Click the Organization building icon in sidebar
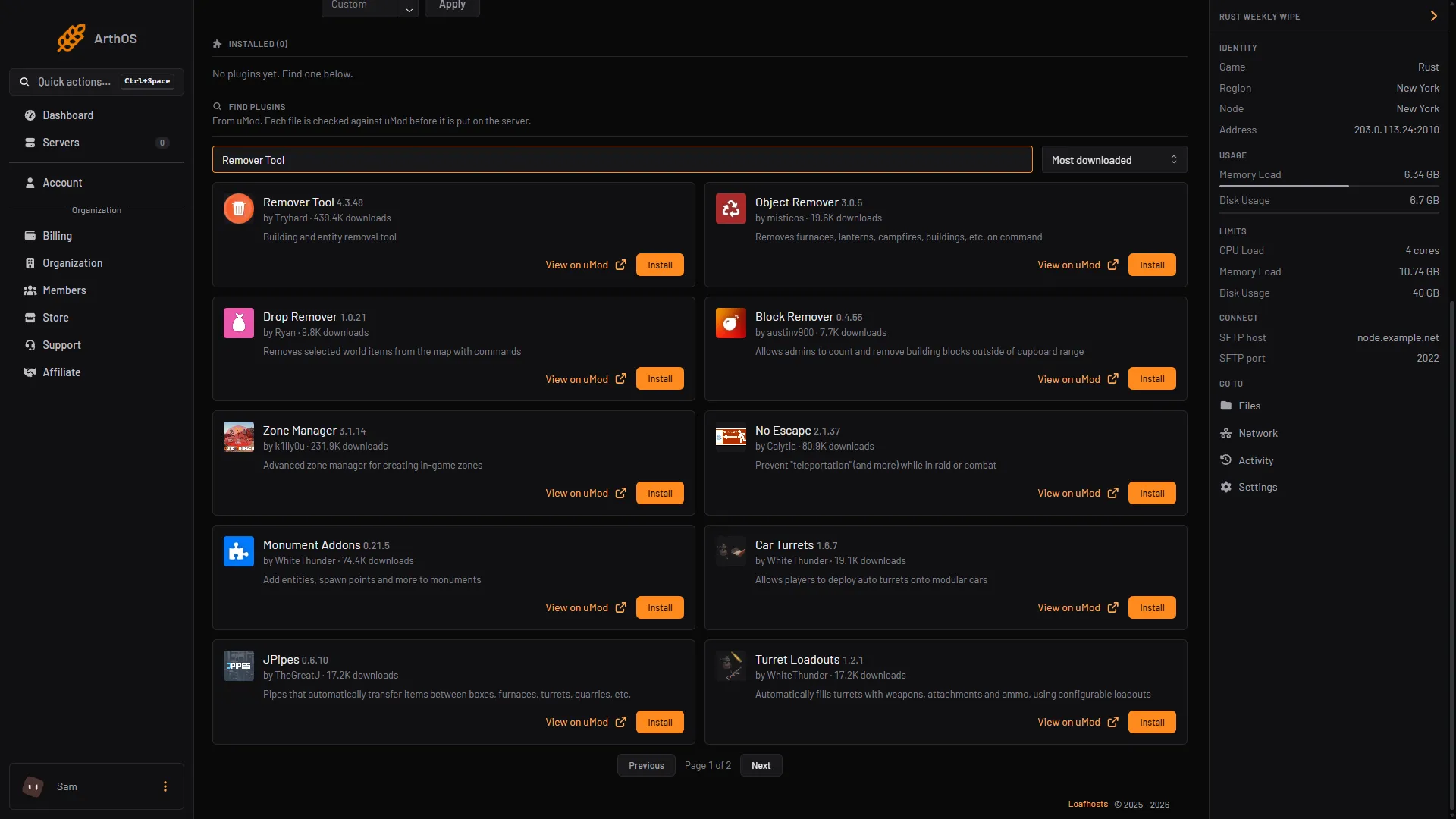Screen dimensions: 1456x819 30,263
